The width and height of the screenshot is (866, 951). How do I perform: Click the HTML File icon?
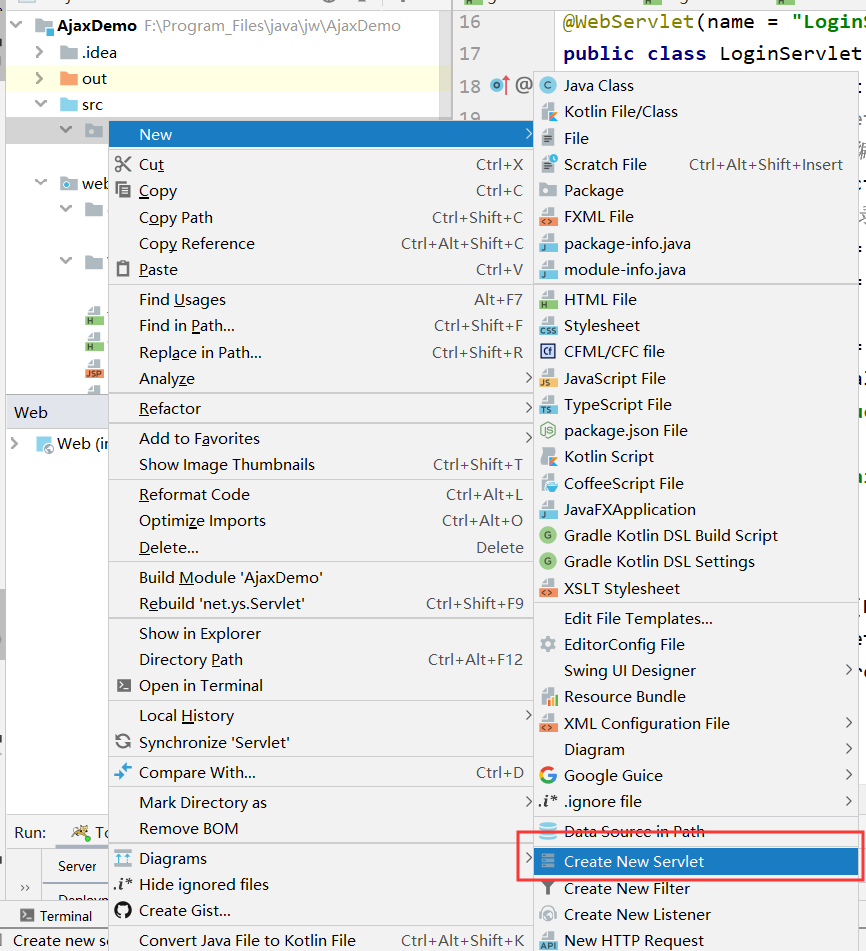[x=548, y=300]
